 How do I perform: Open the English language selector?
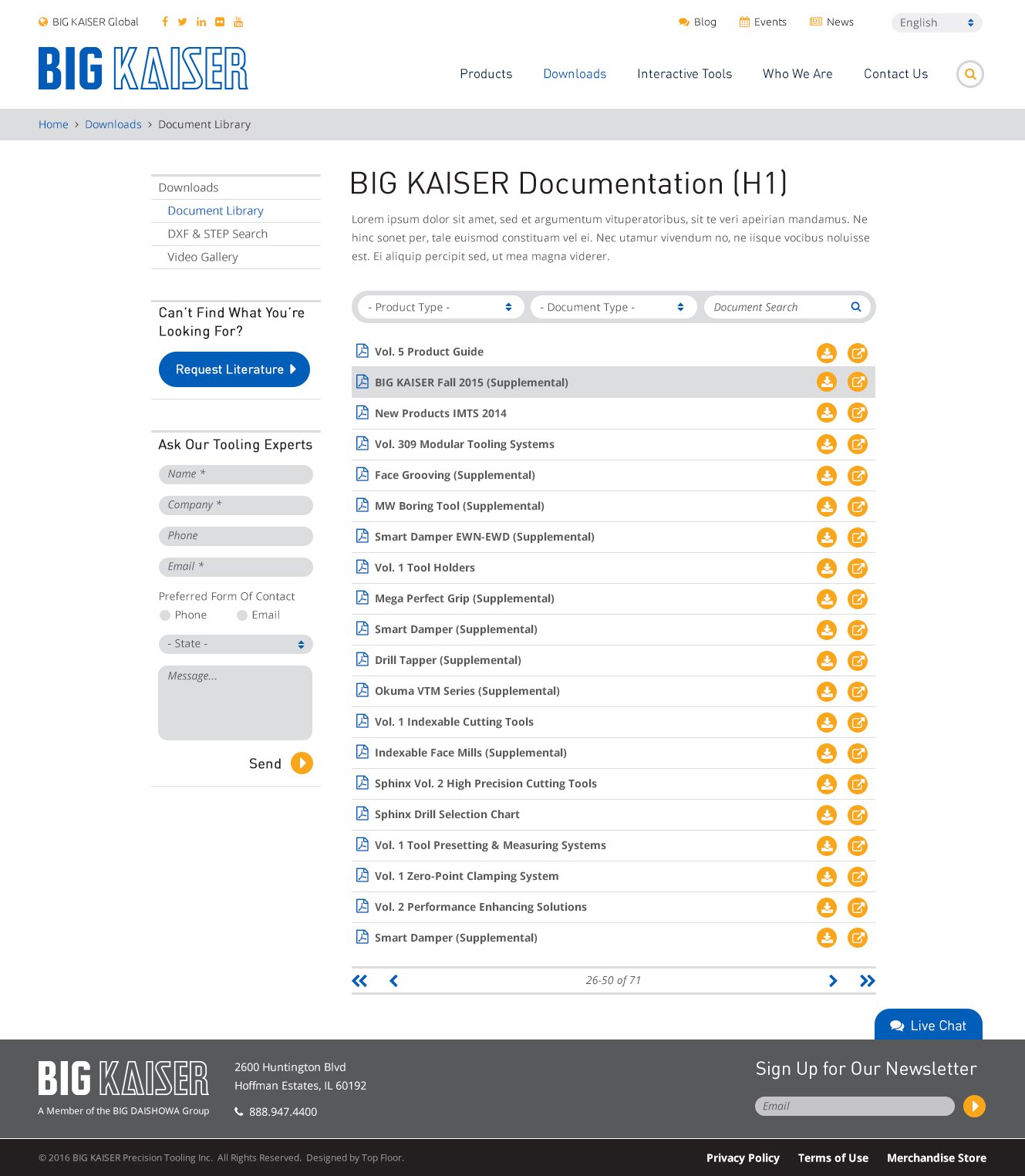point(936,22)
